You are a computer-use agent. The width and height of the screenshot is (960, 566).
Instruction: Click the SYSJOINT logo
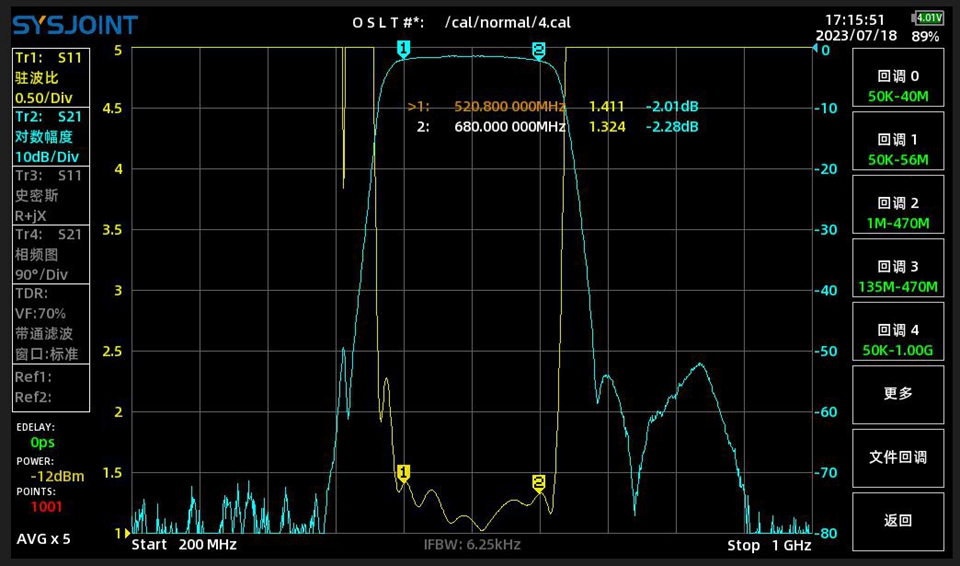(x=75, y=25)
